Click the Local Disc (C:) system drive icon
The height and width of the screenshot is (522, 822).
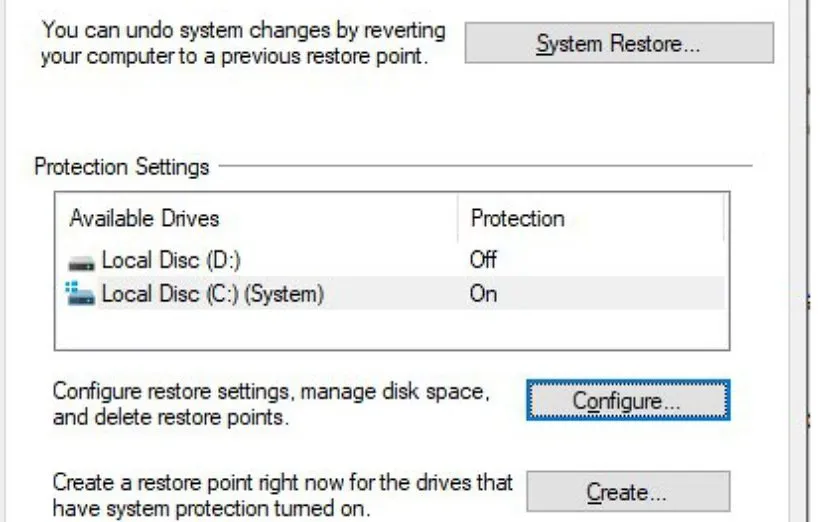click(82, 294)
